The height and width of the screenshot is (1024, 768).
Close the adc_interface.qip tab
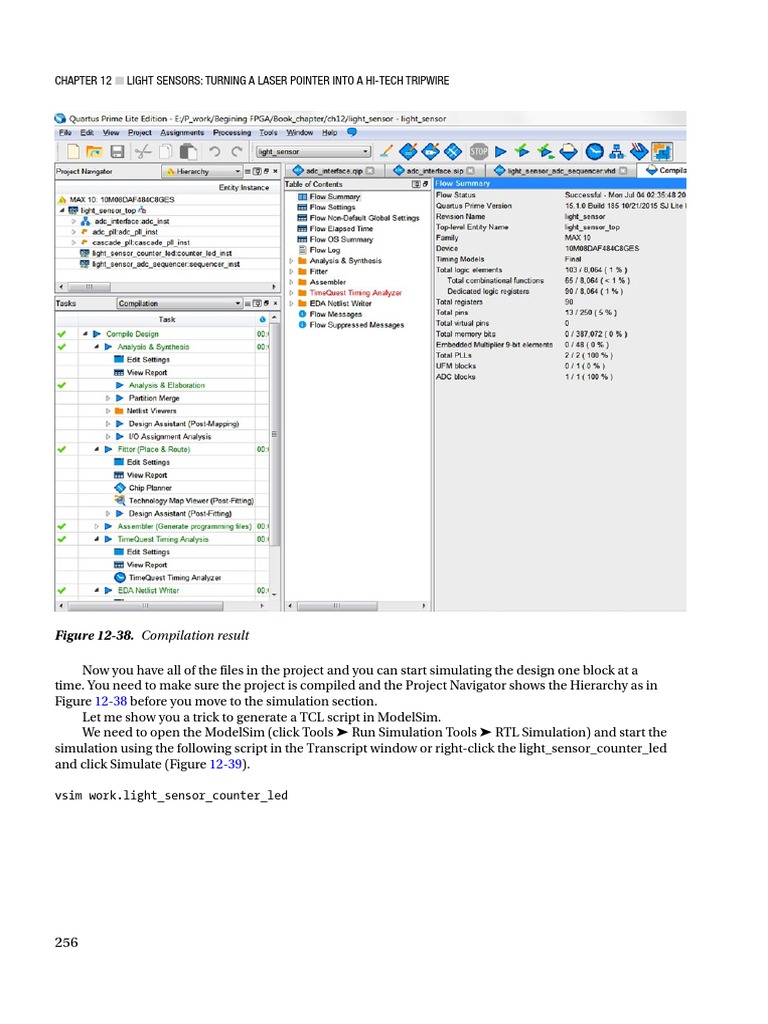coord(369,171)
